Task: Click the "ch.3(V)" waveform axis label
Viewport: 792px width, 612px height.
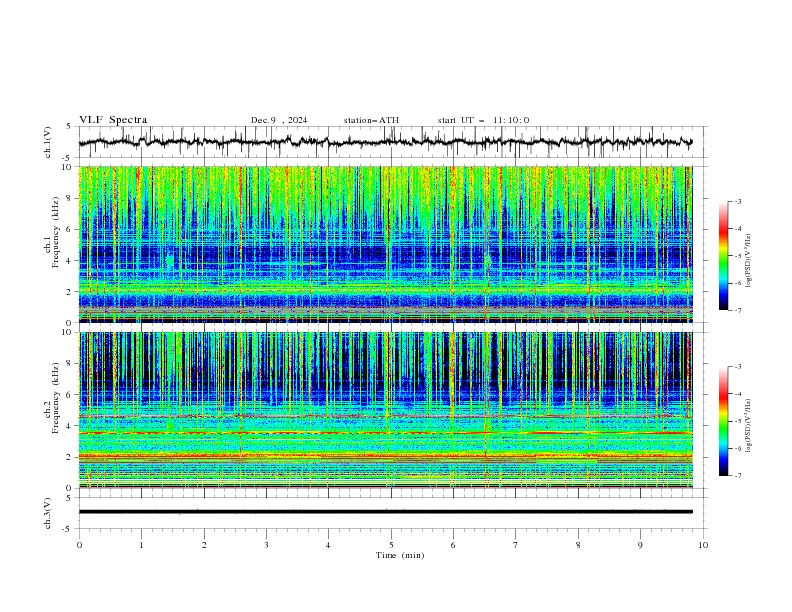Action: pyautogui.click(x=48, y=513)
